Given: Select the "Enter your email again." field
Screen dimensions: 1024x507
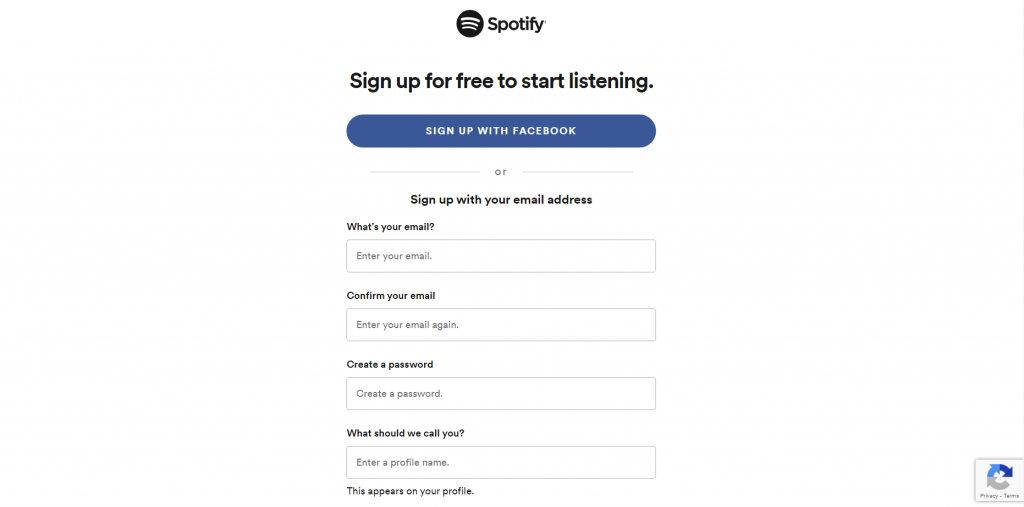Looking at the screenshot, I should 501,325.
